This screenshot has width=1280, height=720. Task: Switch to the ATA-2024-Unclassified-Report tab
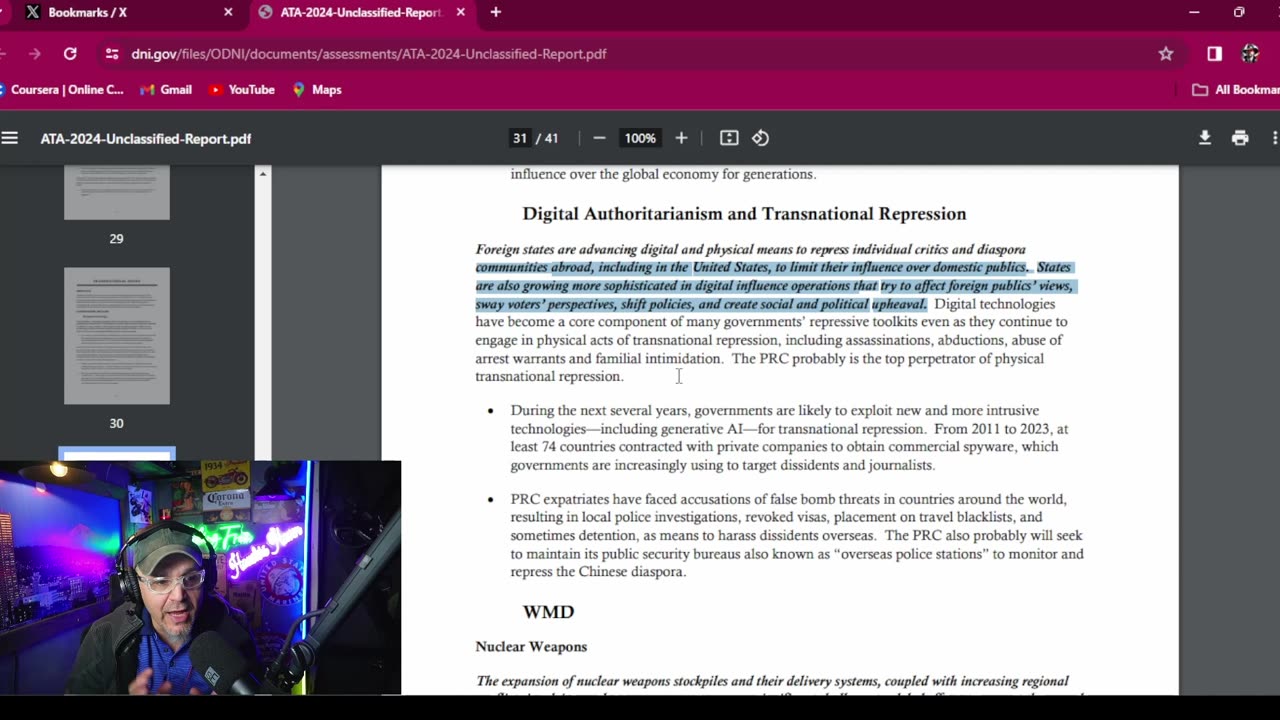click(360, 12)
